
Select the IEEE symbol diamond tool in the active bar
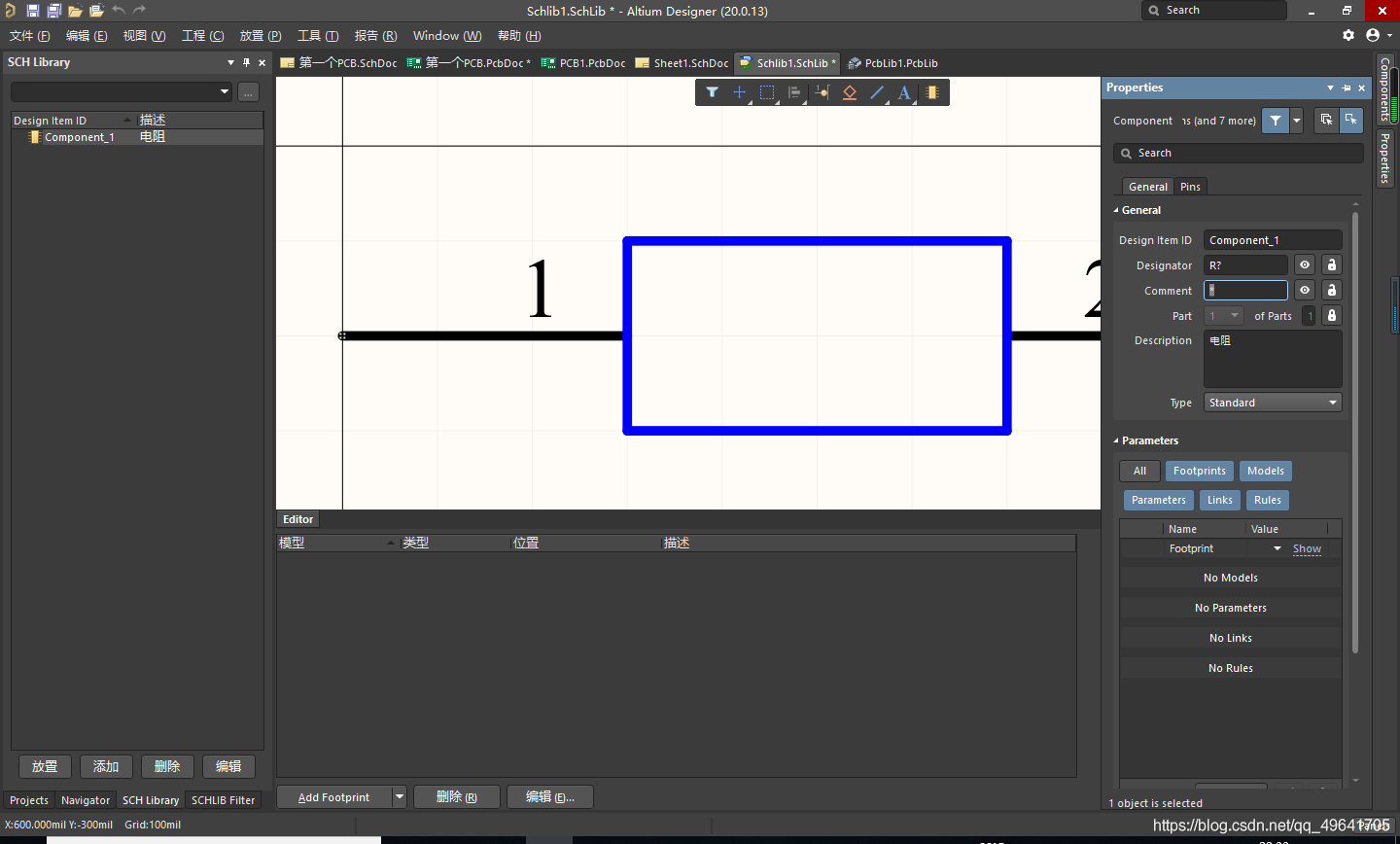850,92
